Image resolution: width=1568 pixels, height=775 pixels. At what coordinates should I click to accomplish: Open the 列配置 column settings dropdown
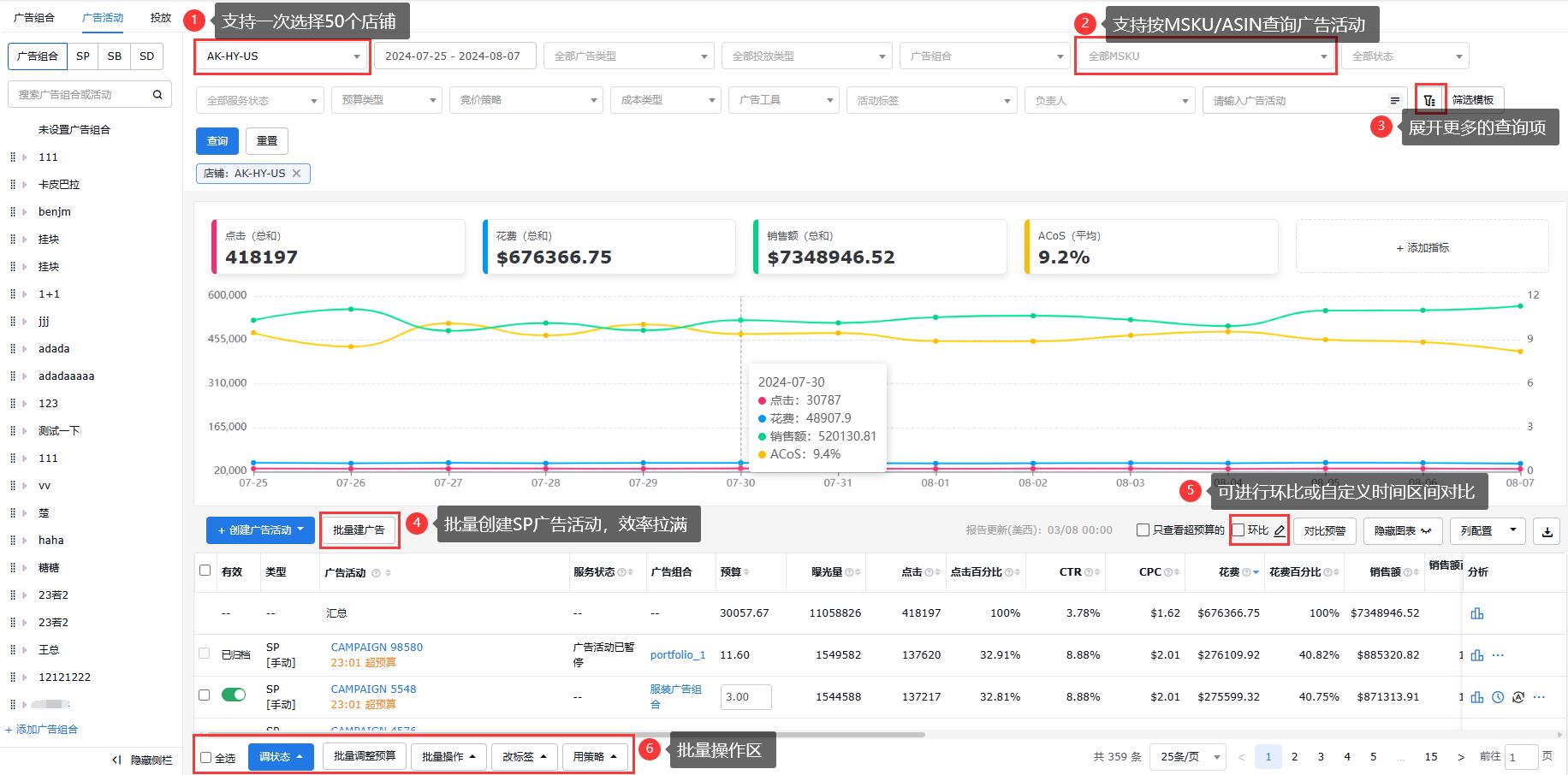coord(1488,531)
